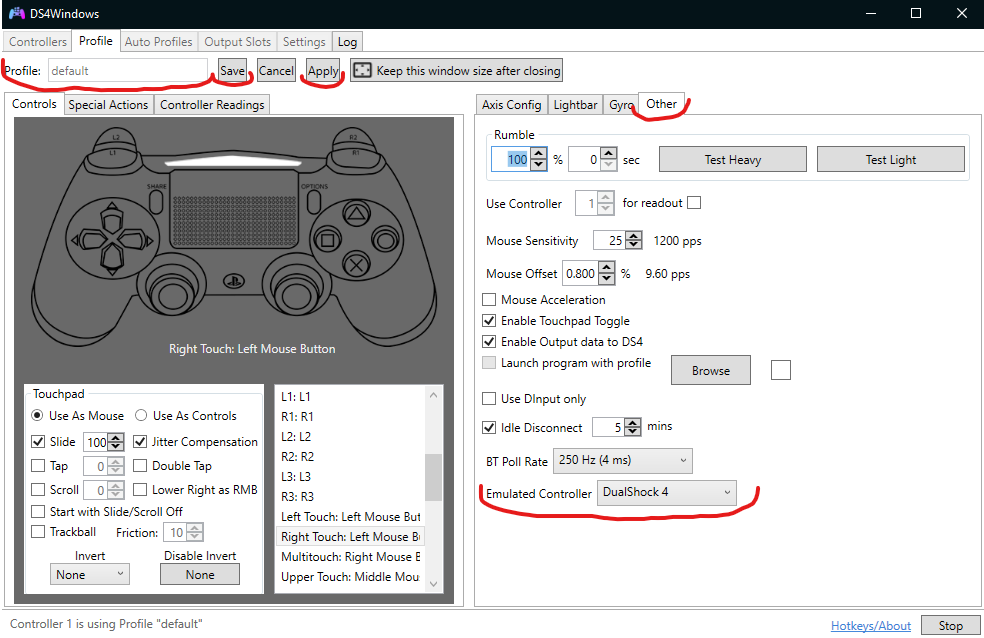984x638 pixels.
Task: Open the Invert dropdown showing None
Action: (x=90, y=575)
